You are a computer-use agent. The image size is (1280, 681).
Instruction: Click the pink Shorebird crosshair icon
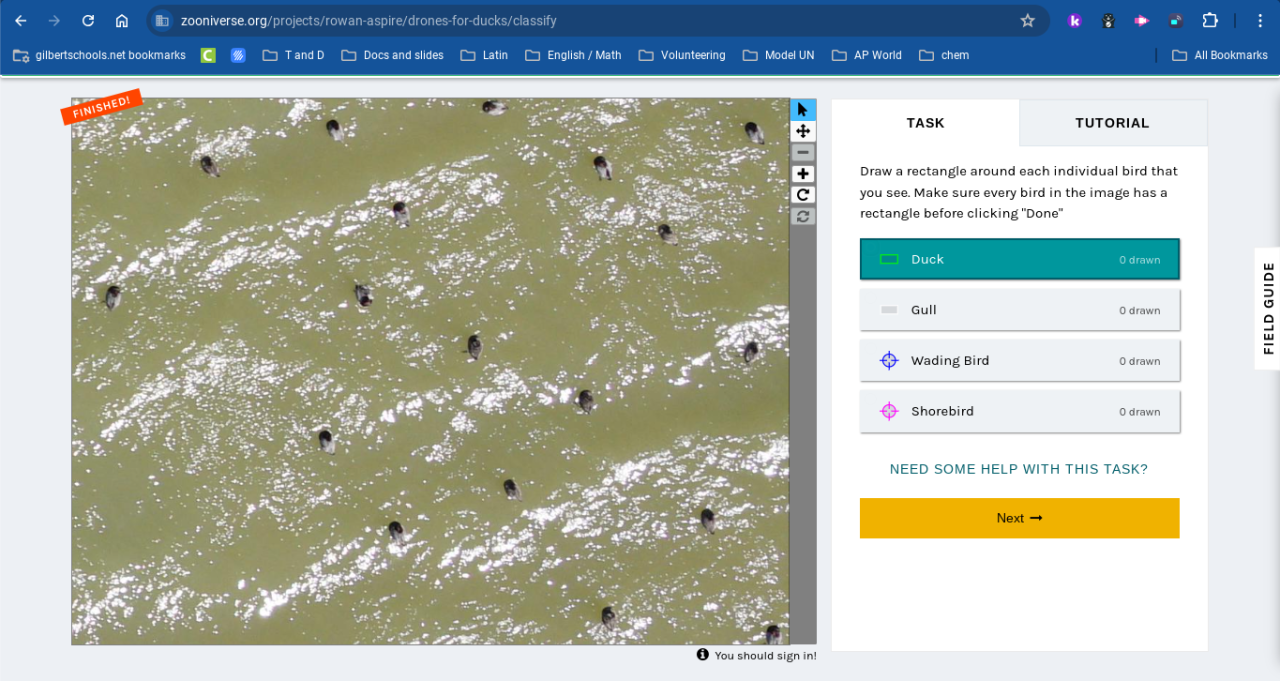[889, 411]
